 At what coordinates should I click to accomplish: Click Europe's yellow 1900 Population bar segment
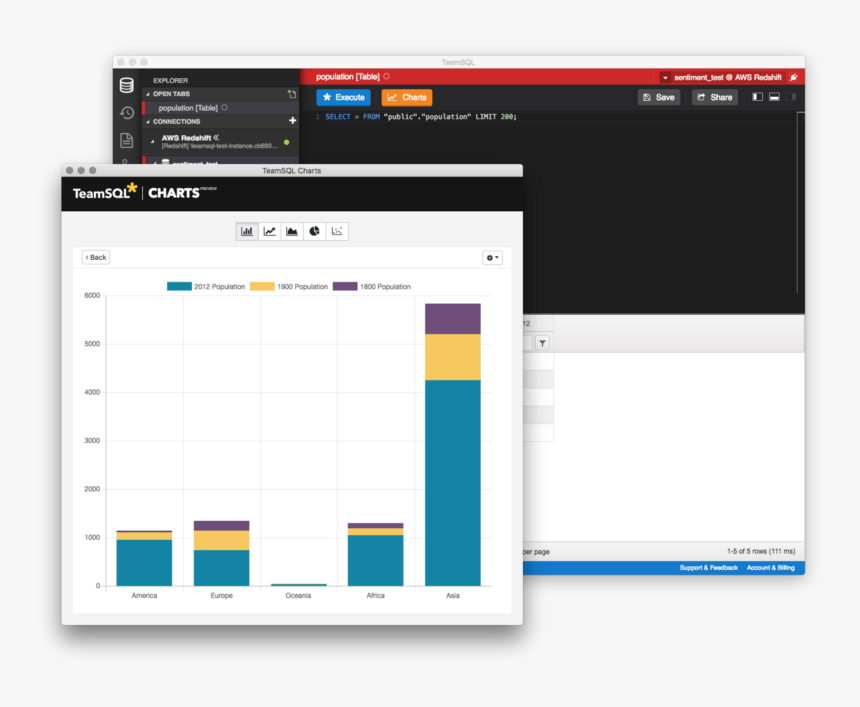pos(222,540)
